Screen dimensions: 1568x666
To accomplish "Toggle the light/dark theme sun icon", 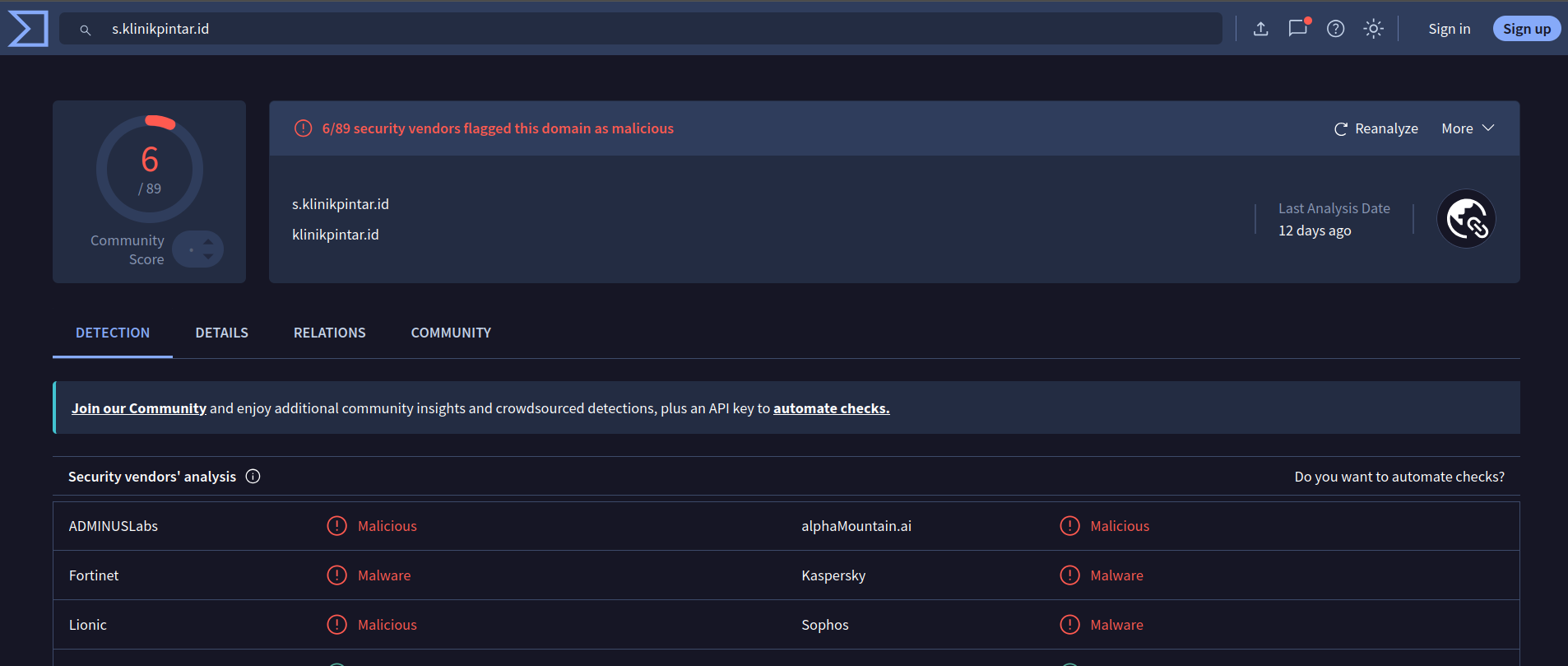I will coord(1373,29).
